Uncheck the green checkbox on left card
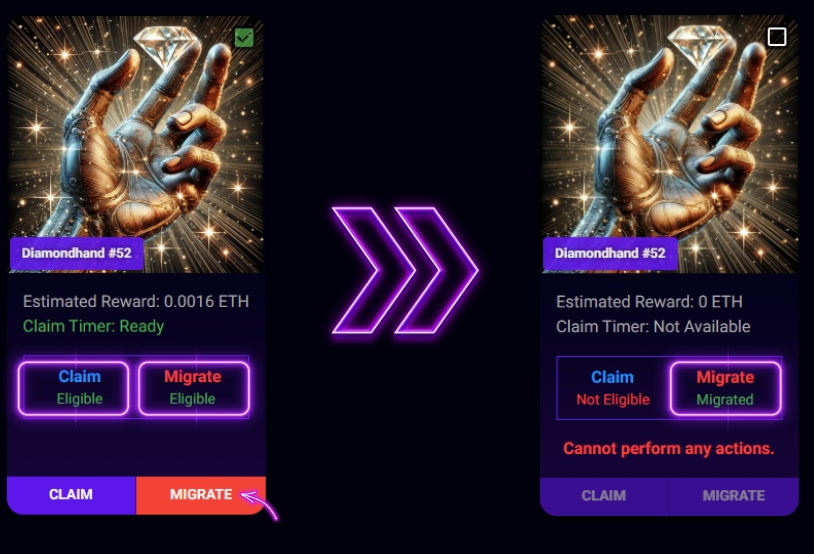Screen dimensions: 814x554 click(244, 38)
